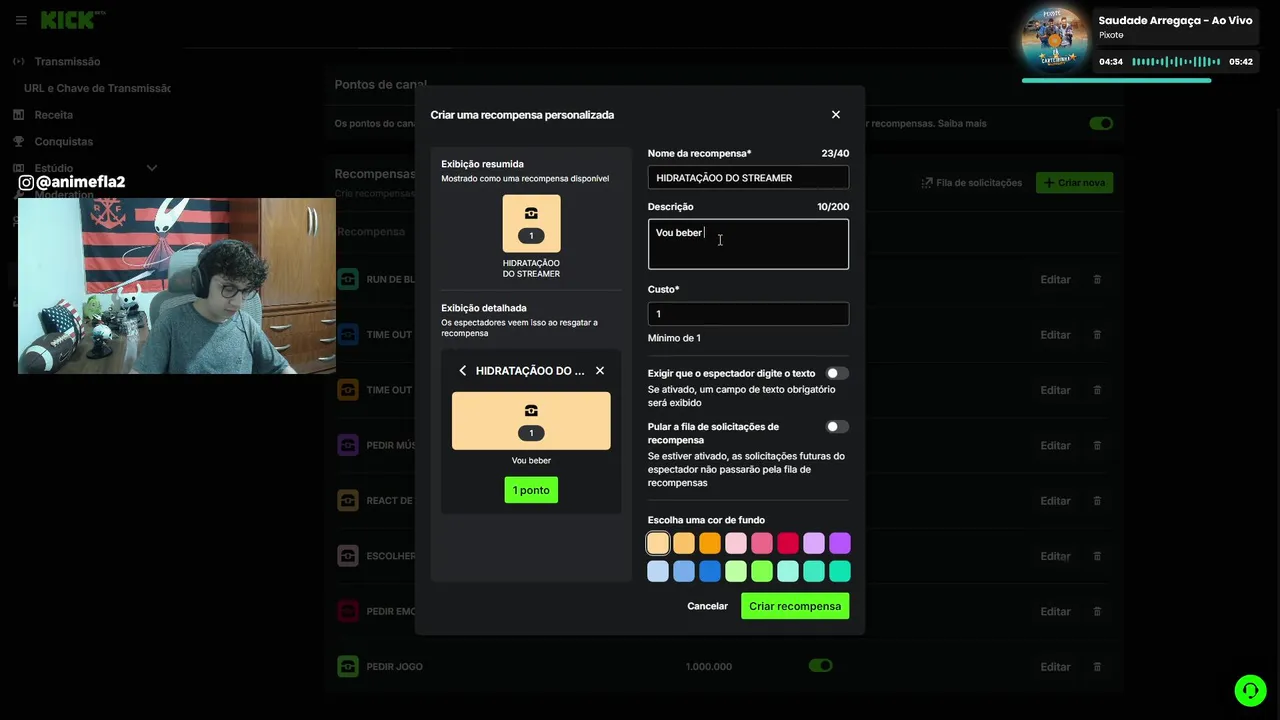
Task: Open the hamburger menu beside Kick logo
Action: tap(21, 20)
